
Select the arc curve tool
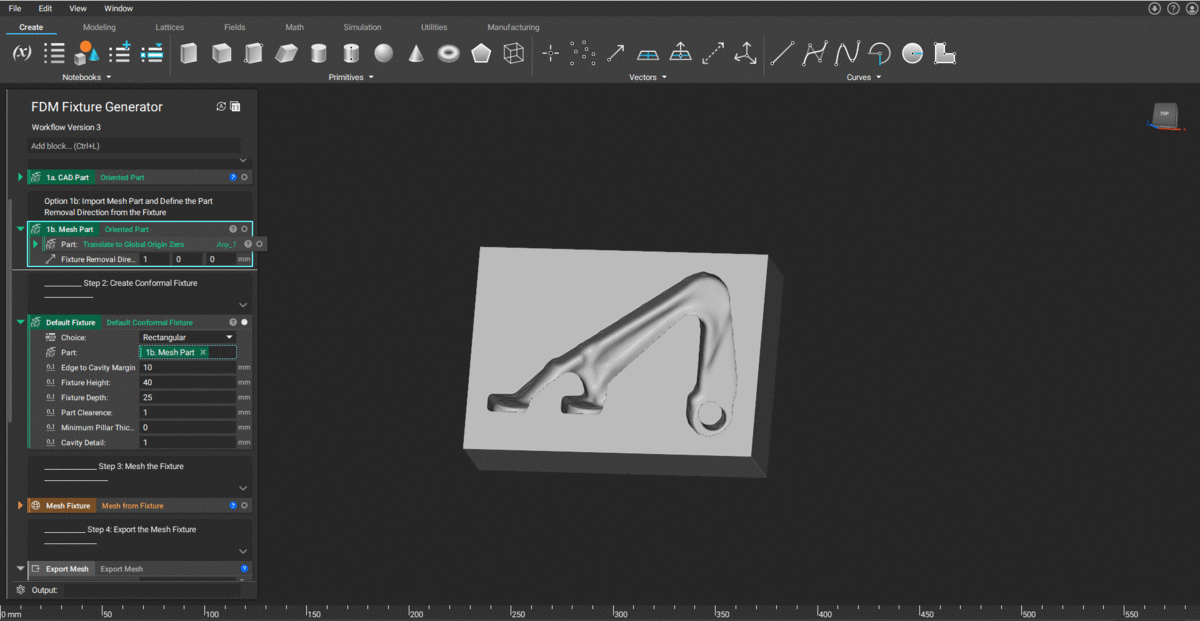[x=880, y=53]
